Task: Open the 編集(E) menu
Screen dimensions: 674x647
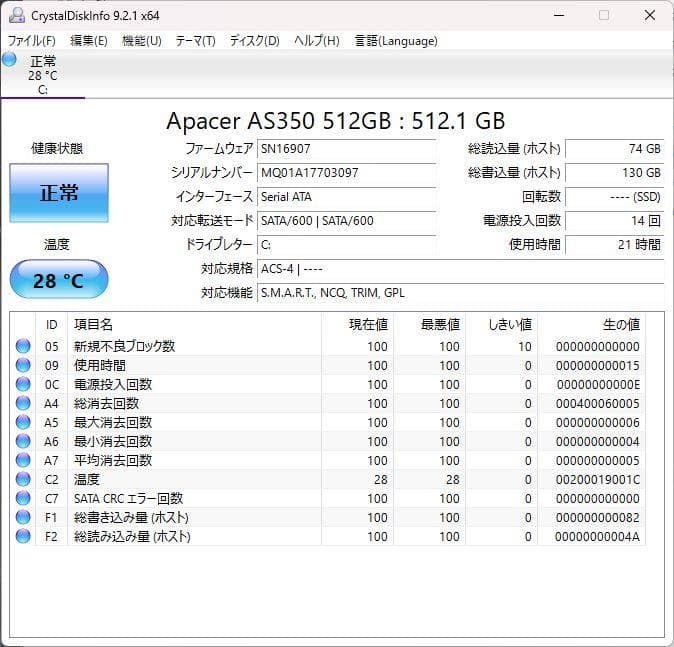Action: click(x=89, y=41)
